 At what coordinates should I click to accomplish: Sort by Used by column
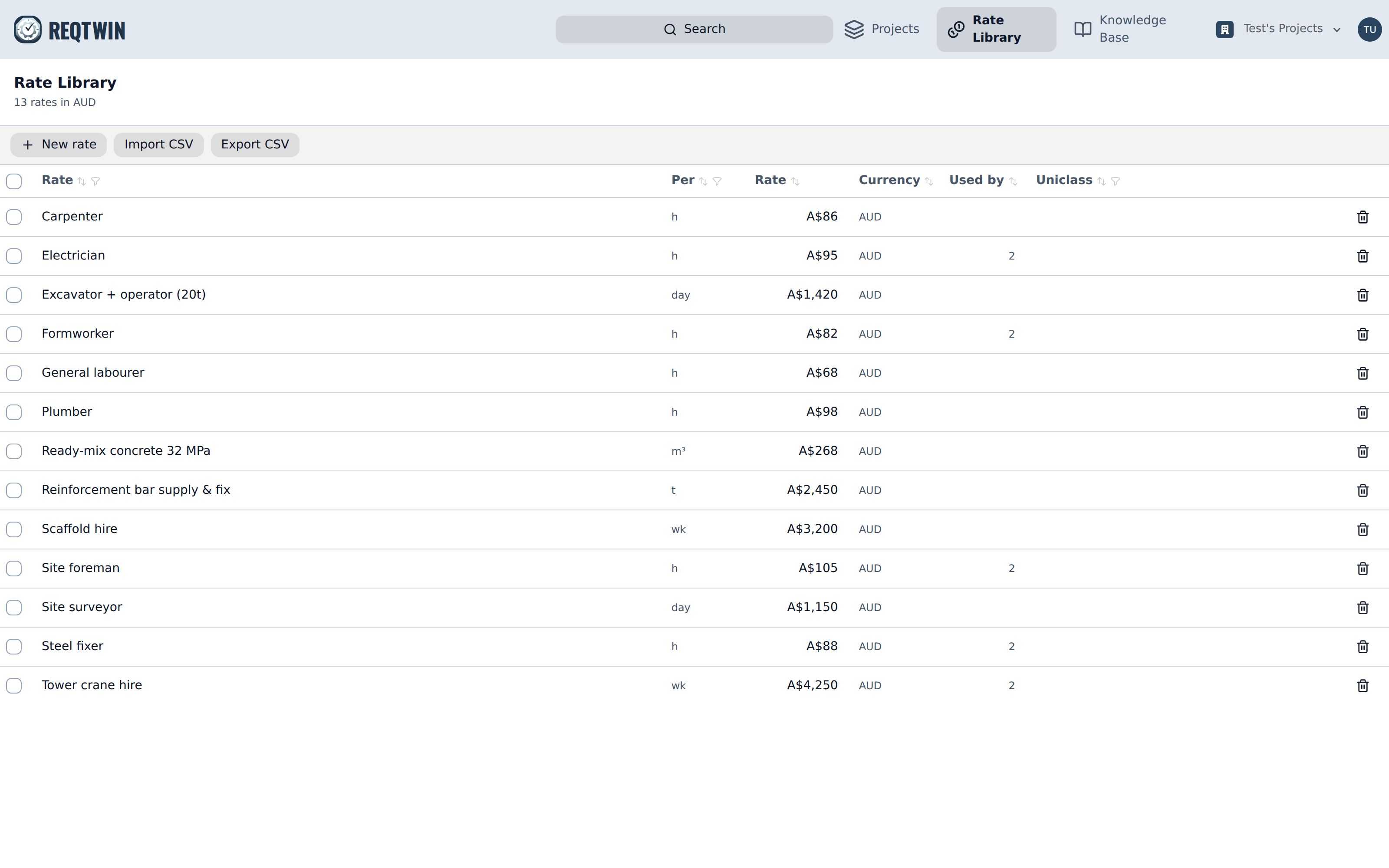(1013, 181)
